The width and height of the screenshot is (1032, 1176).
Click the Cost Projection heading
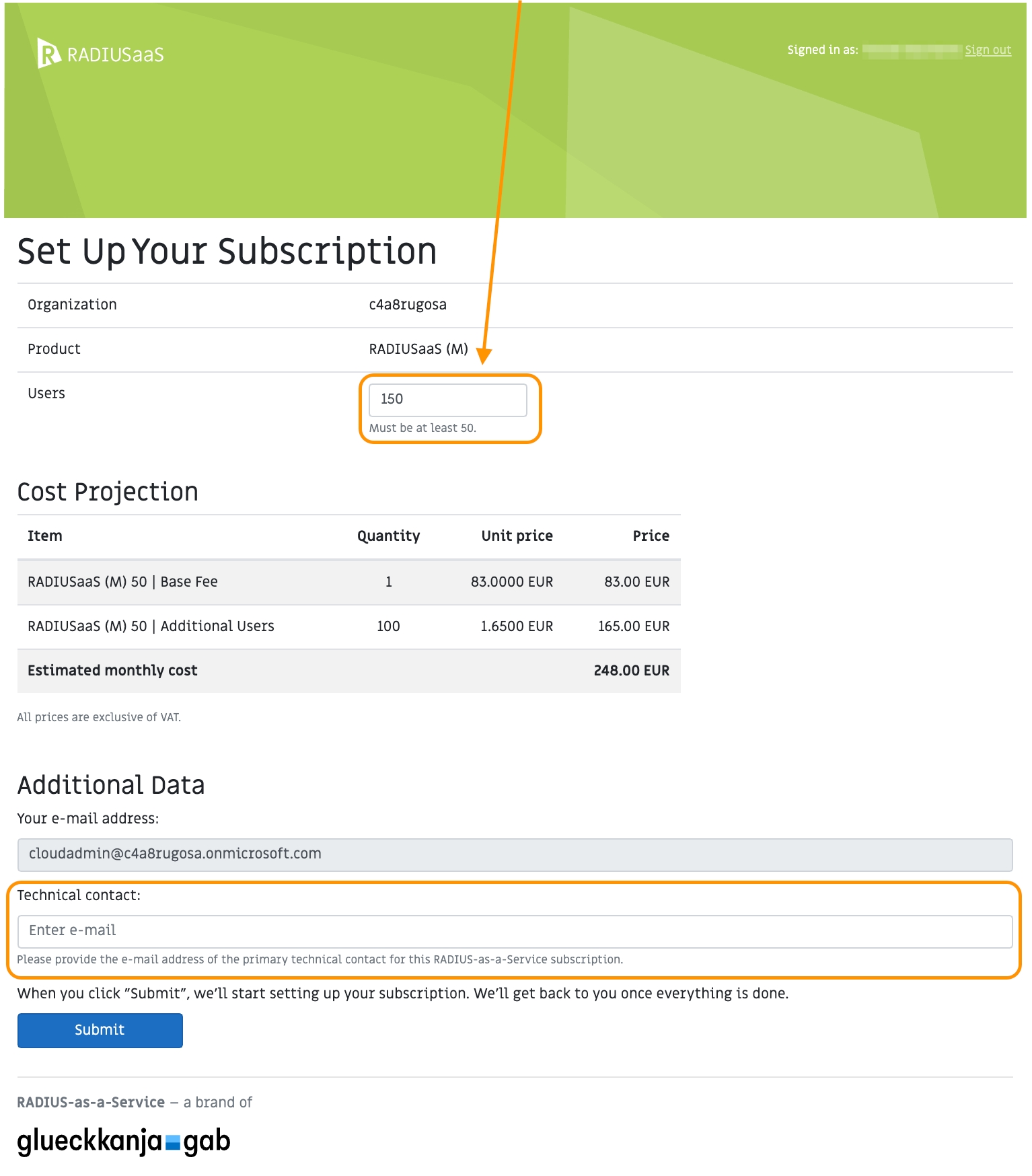pyautogui.click(x=108, y=492)
